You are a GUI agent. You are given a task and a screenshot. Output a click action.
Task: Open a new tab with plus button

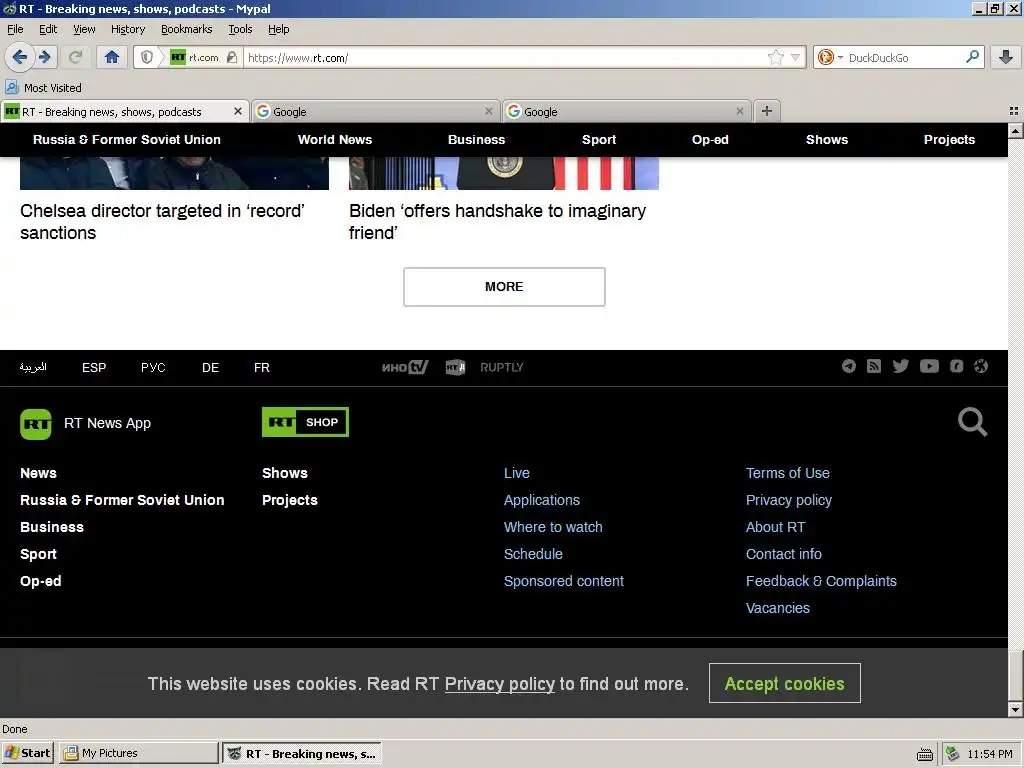[767, 111]
